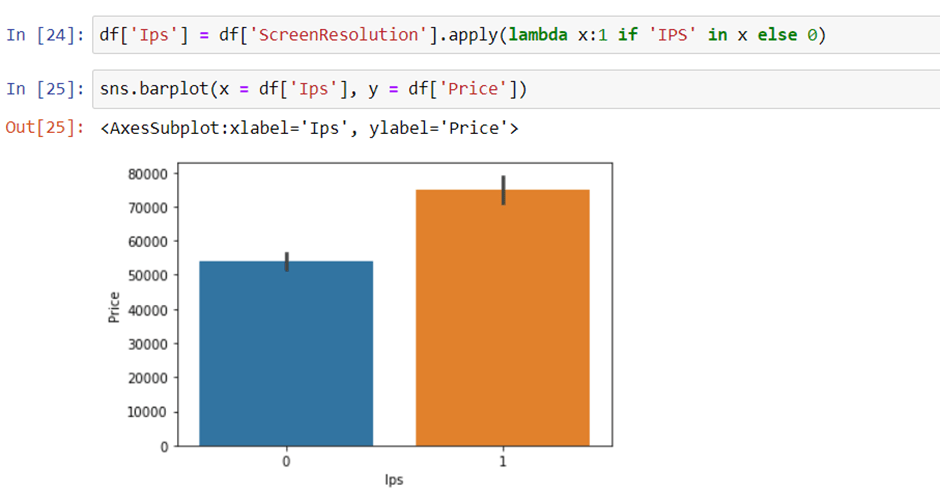Screen dimensions: 940x496
Task: Click x-axis tick label 0
Action: click(x=287, y=461)
